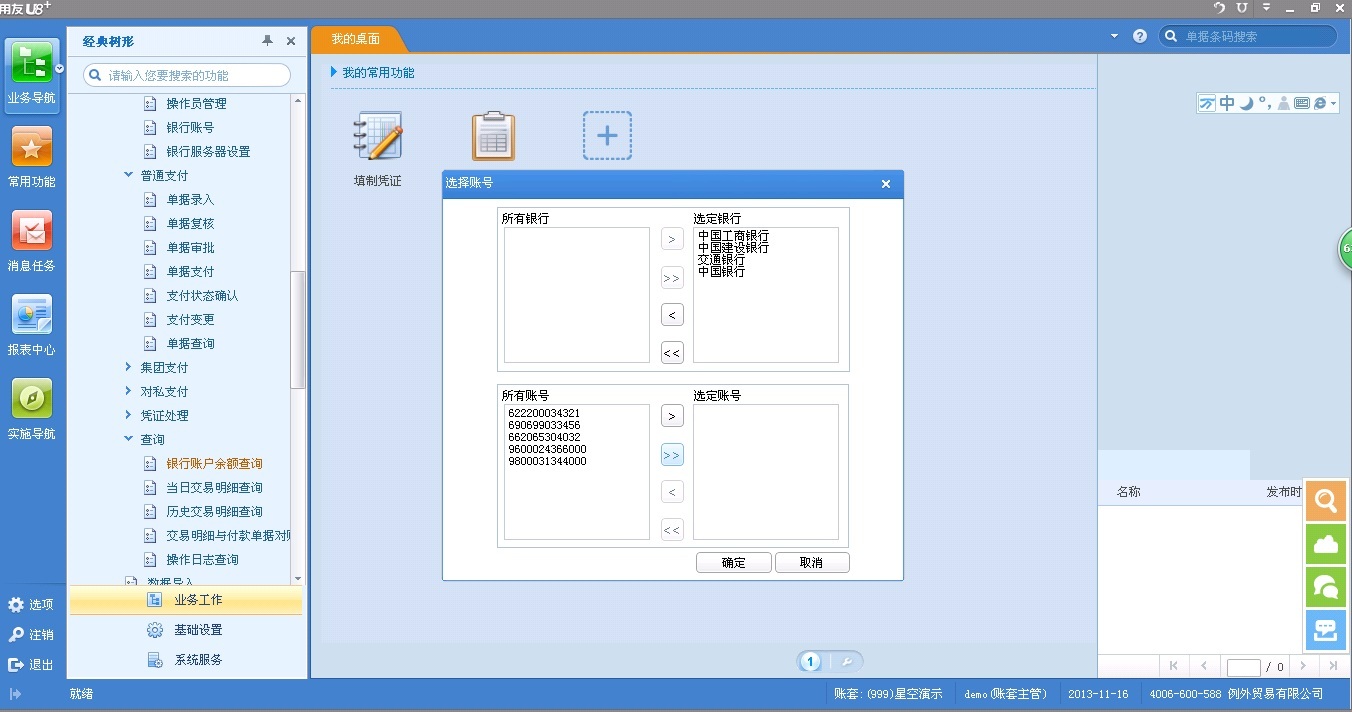Switch to the 我的桌面 tab
Image resolution: width=1352 pixels, height=712 pixels.
(x=356, y=39)
